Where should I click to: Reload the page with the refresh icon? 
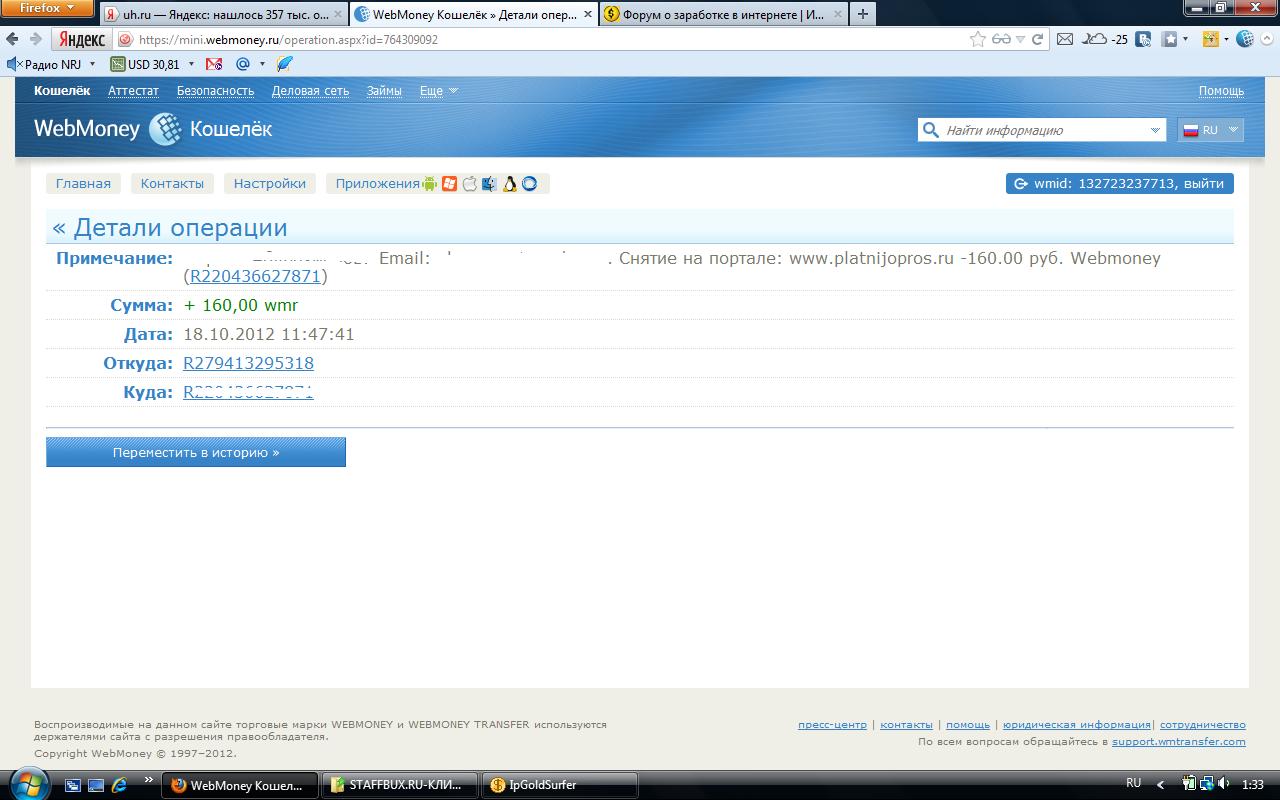(1038, 40)
